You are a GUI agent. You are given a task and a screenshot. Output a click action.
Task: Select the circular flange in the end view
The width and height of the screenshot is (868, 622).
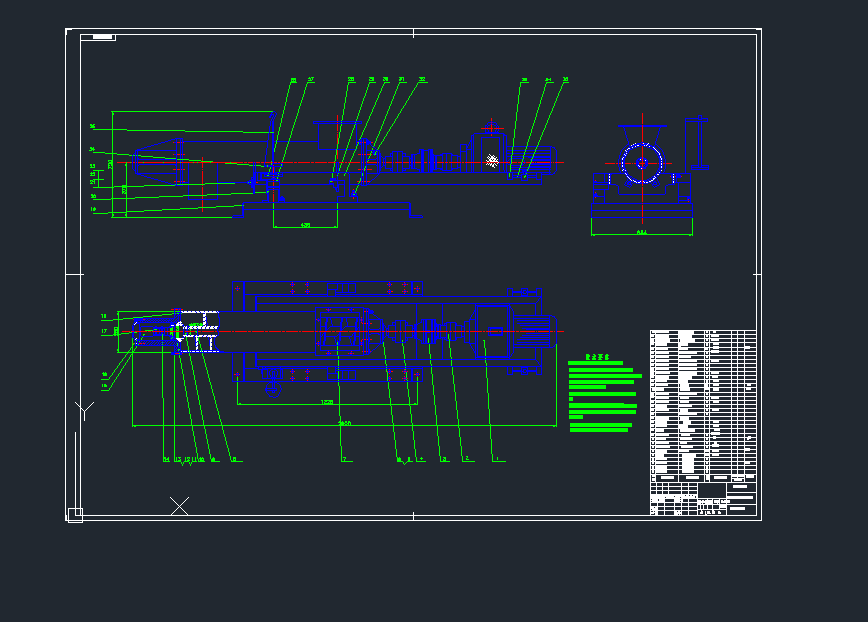coord(641,163)
